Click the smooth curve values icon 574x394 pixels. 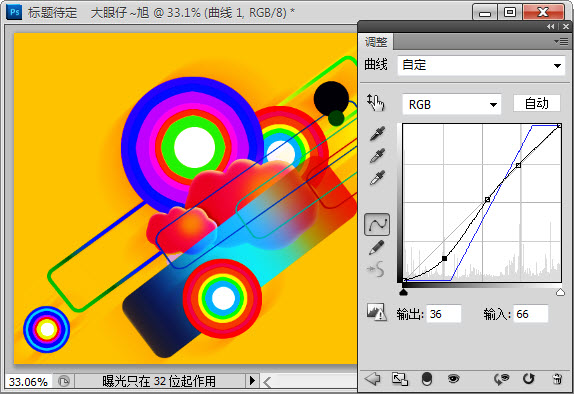pyautogui.click(x=376, y=269)
